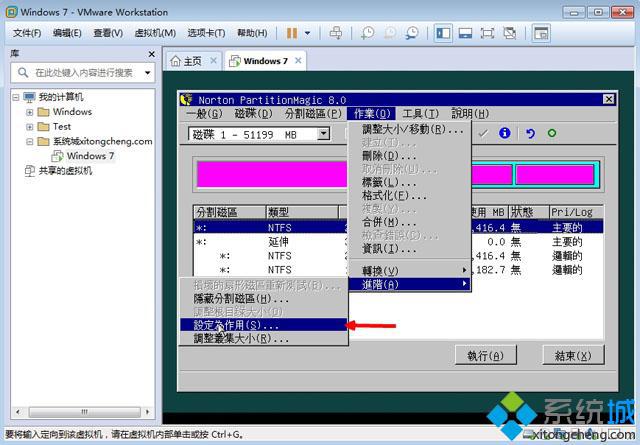This screenshot has width=640, height=445.
Task: Send Ctrl+Alt+Del to the virtual machine
Action: coord(336,33)
